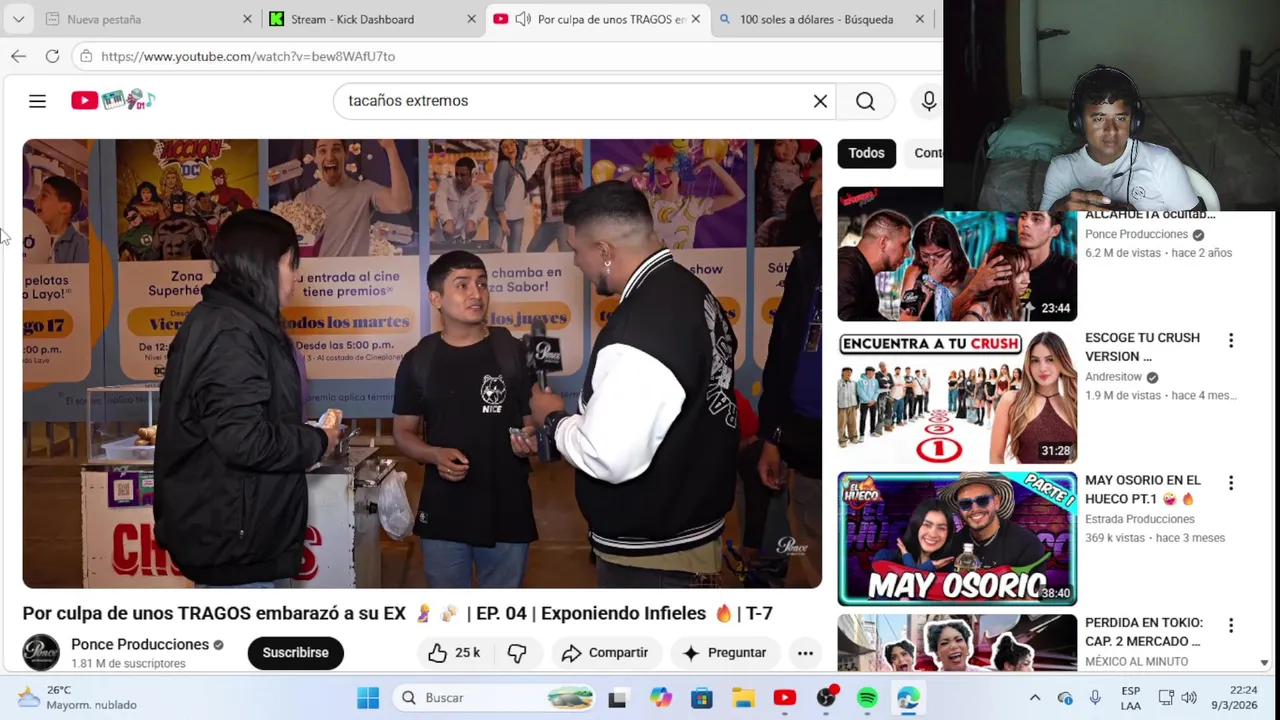
Task: Open the 23:44 recommended video thumbnail
Action: tap(957, 254)
